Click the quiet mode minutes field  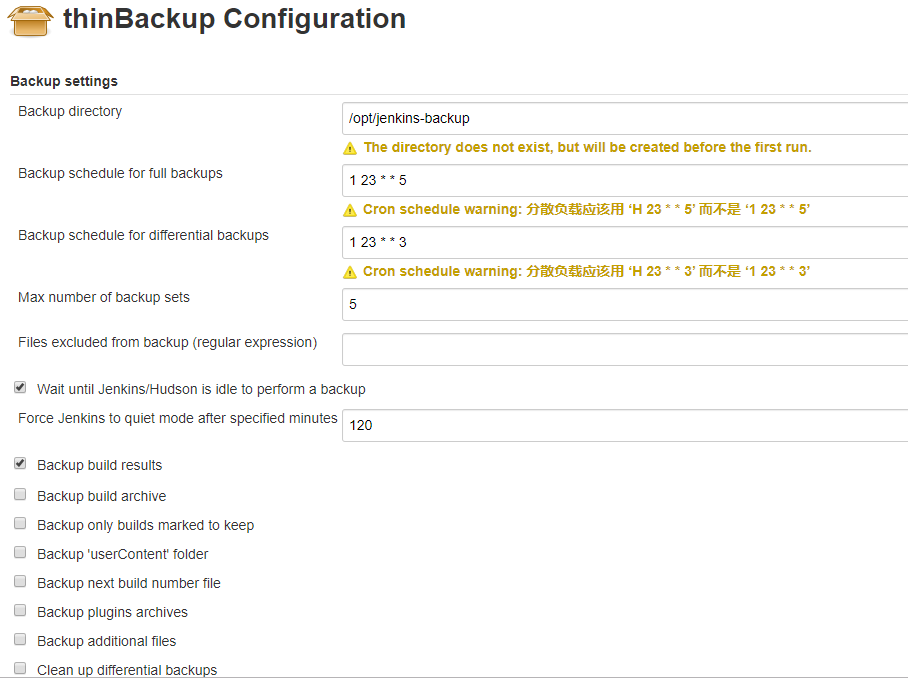coord(624,425)
